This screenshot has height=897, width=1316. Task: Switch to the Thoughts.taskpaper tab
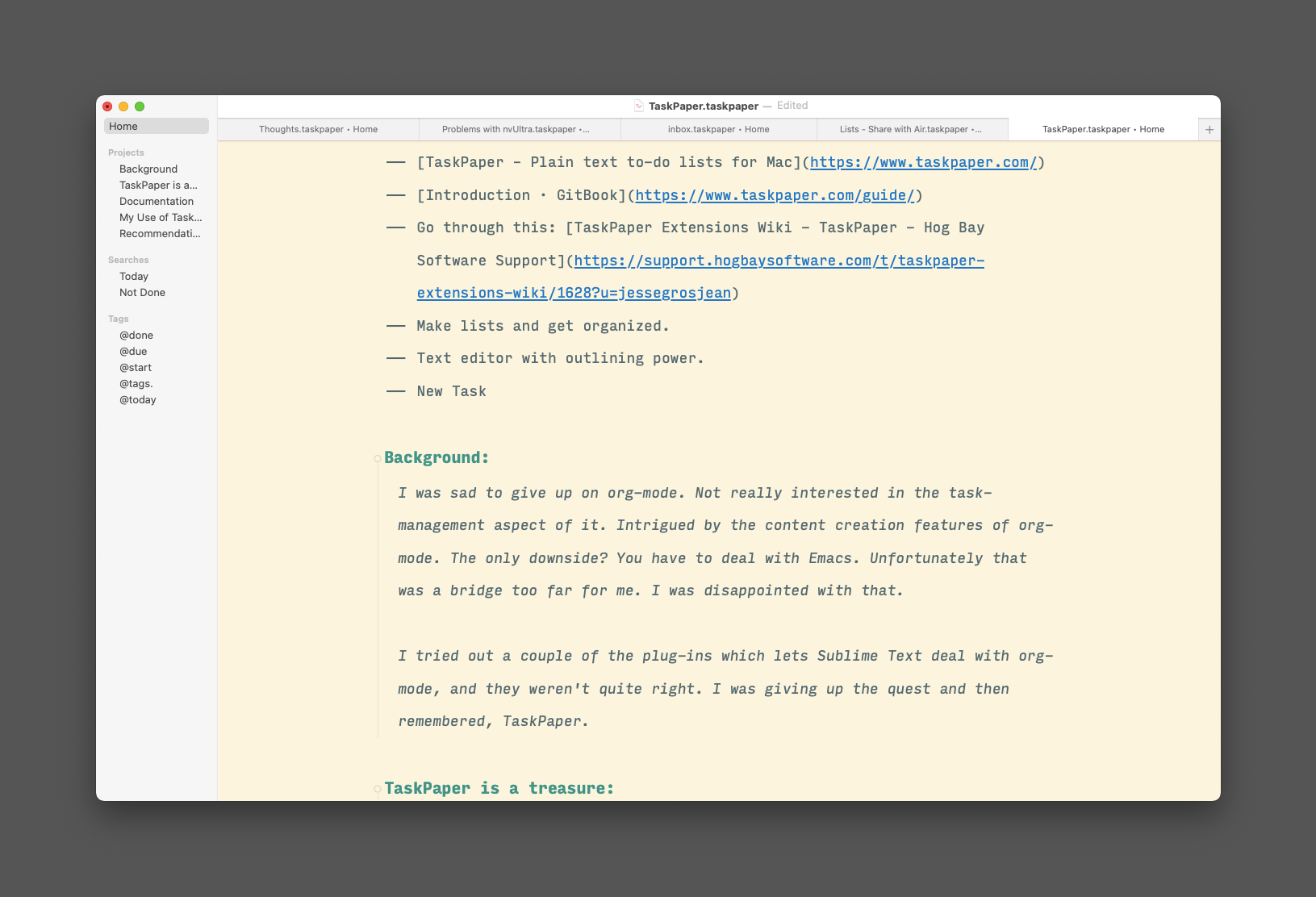pyautogui.click(x=319, y=129)
